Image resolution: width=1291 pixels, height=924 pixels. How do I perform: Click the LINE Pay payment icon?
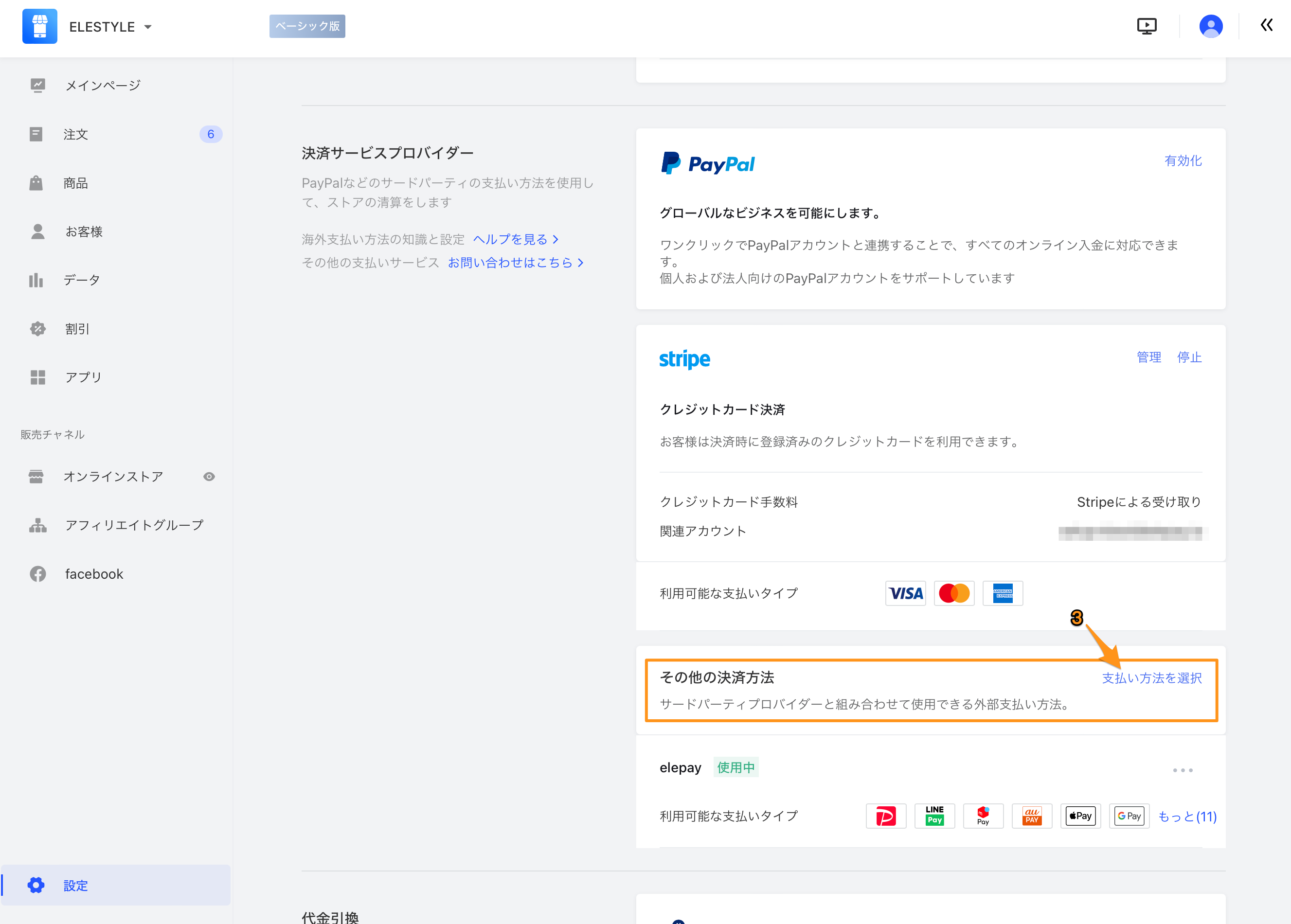pos(934,816)
